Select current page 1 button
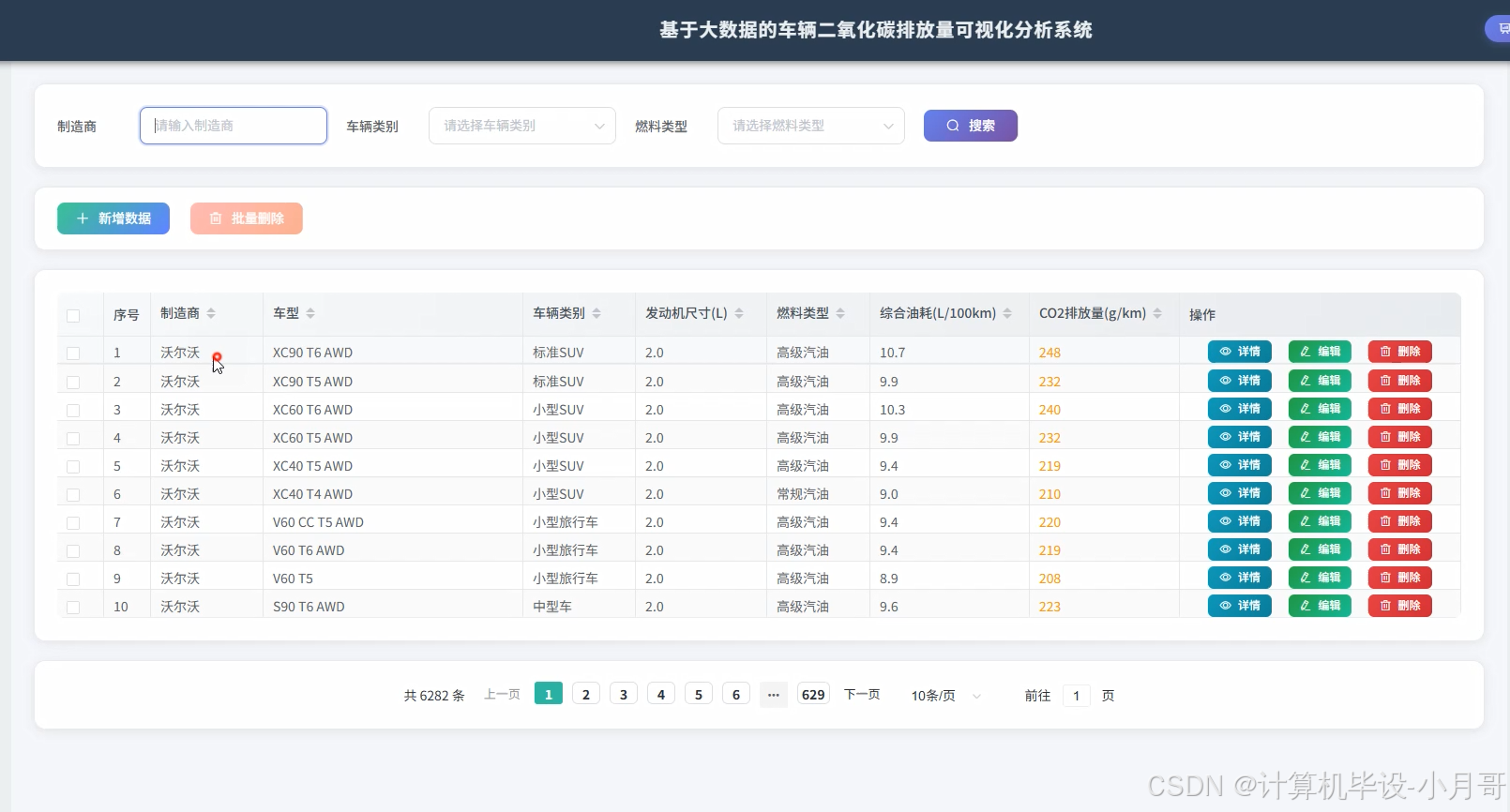 coord(549,694)
